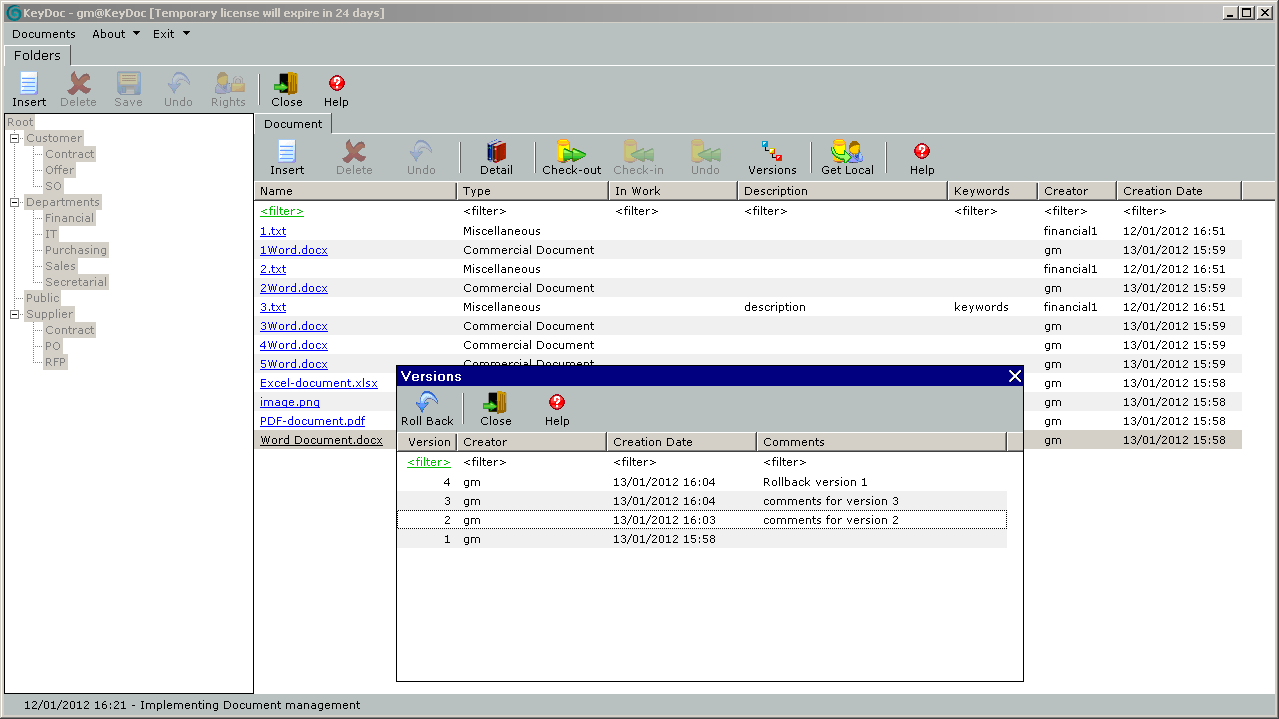The height and width of the screenshot is (719, 1279).
Task: Open the Documents menu
Action: tap(44, 34)
